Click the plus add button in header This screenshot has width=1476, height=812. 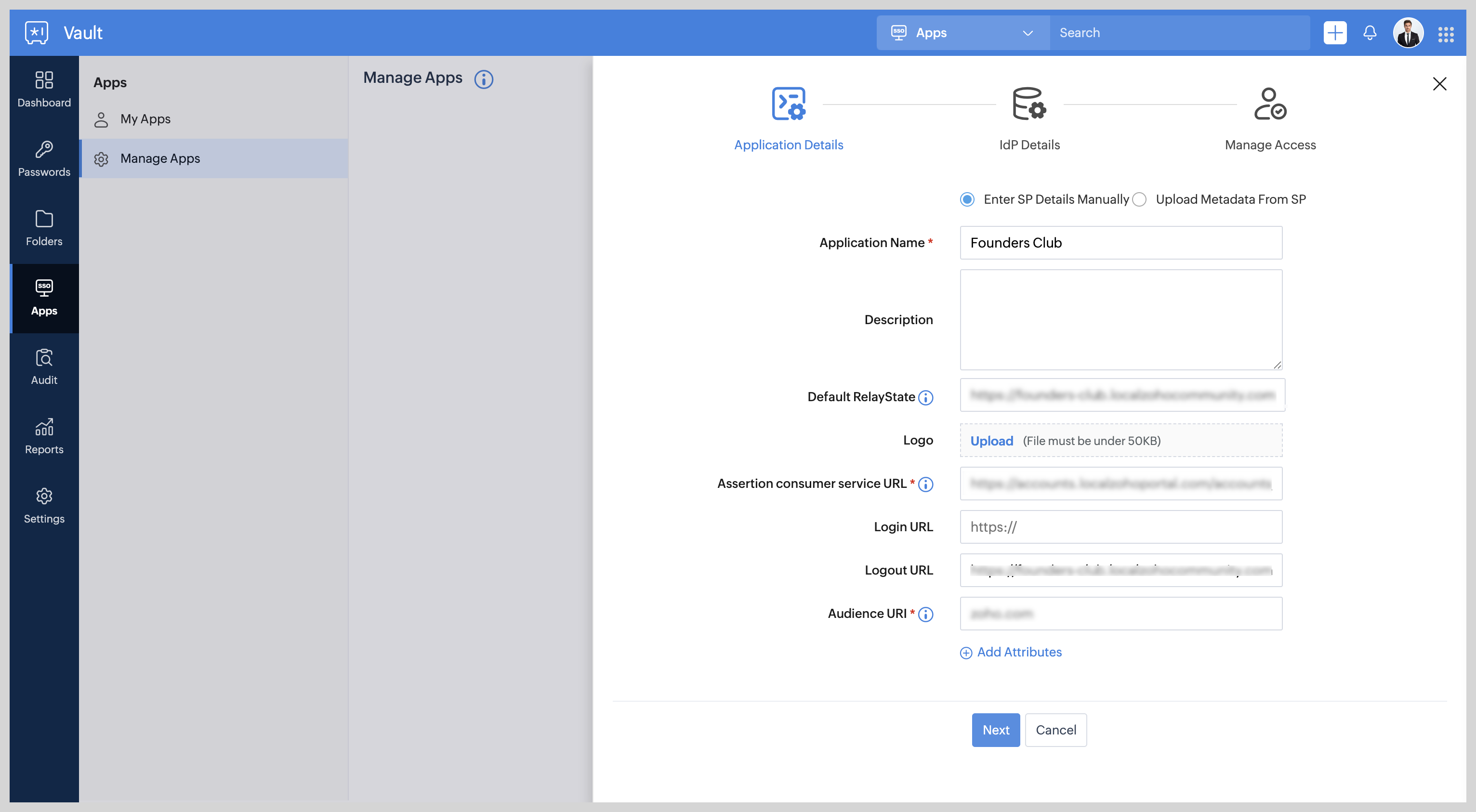pyautogui.click(x=1334, y=33)
